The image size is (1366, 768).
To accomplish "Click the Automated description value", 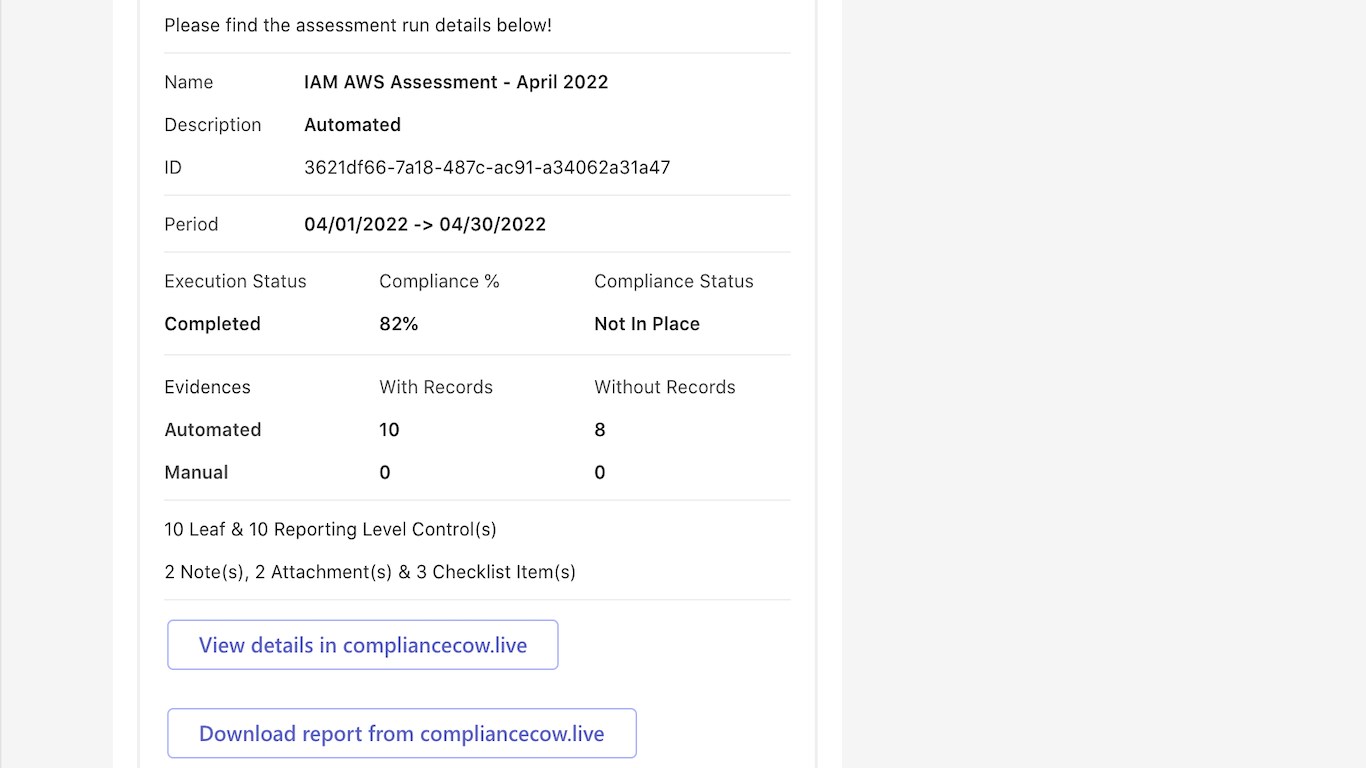I will coord(352,125).
